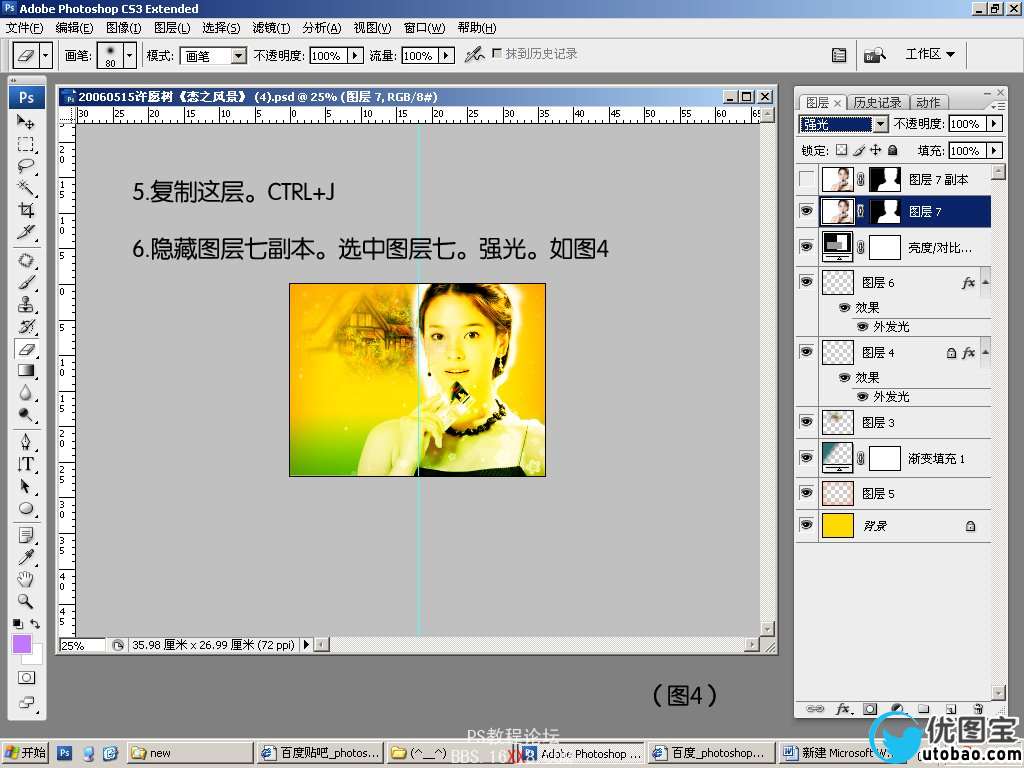Open the 强光 blend mode dropdown
This screenshot has width=1024, height=768.
(x=880, y=123)
